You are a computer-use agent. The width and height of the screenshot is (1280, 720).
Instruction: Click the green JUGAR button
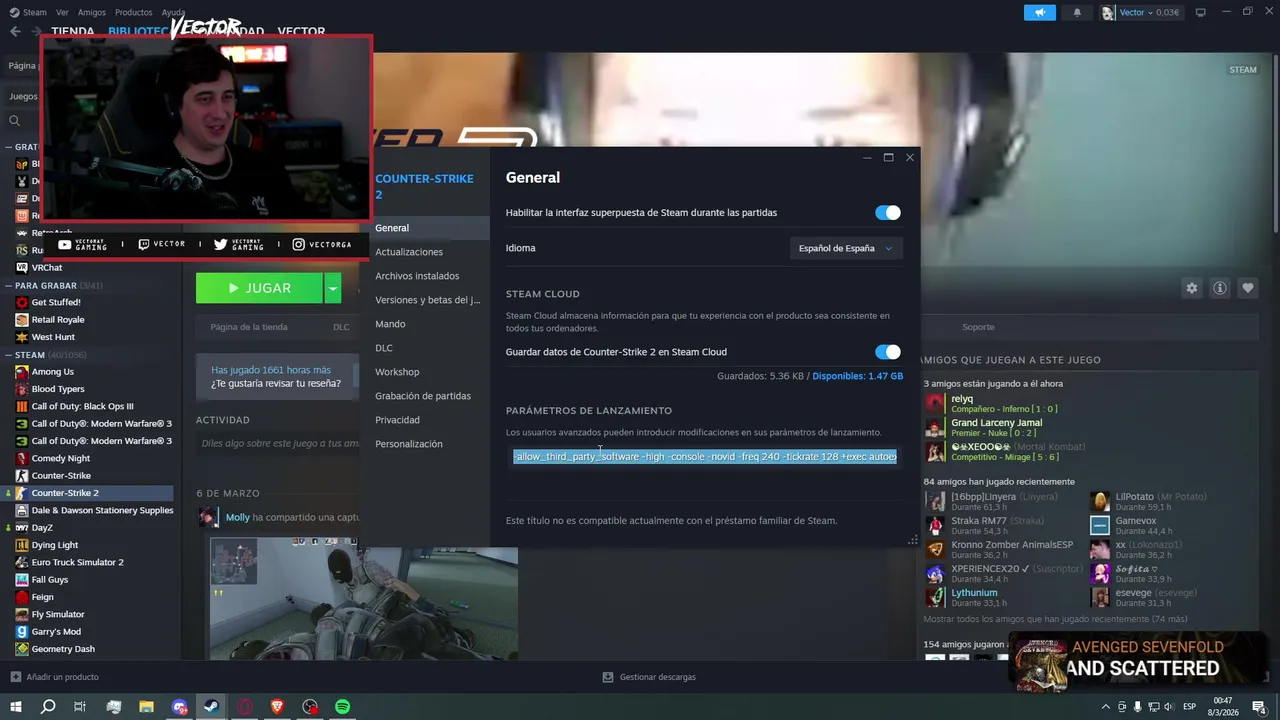(x=259, y=288)
